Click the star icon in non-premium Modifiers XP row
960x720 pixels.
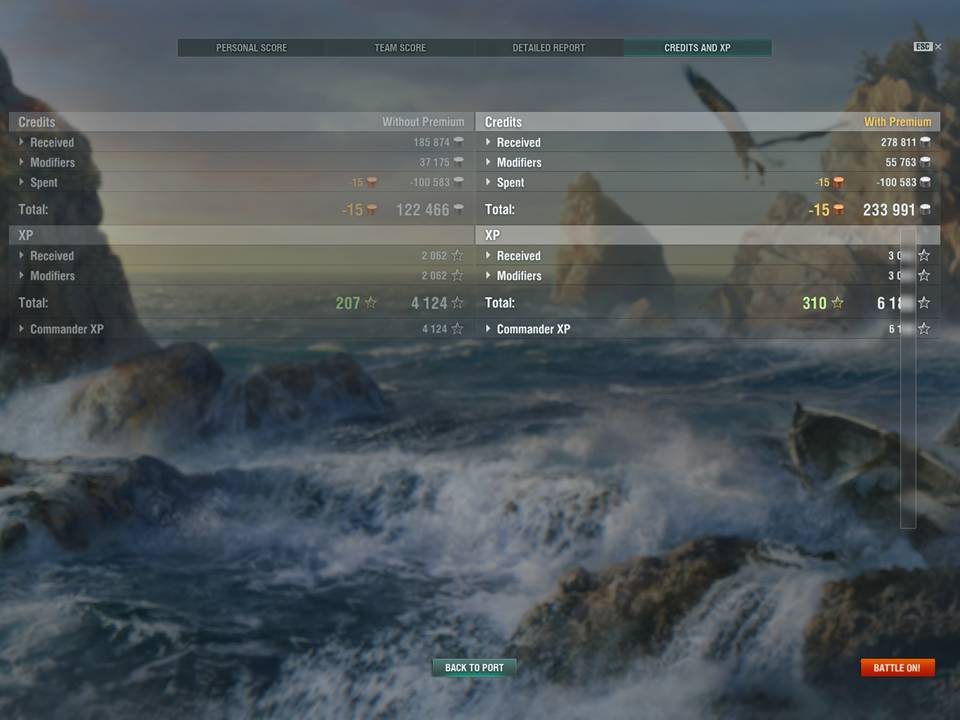coord(457,276)
